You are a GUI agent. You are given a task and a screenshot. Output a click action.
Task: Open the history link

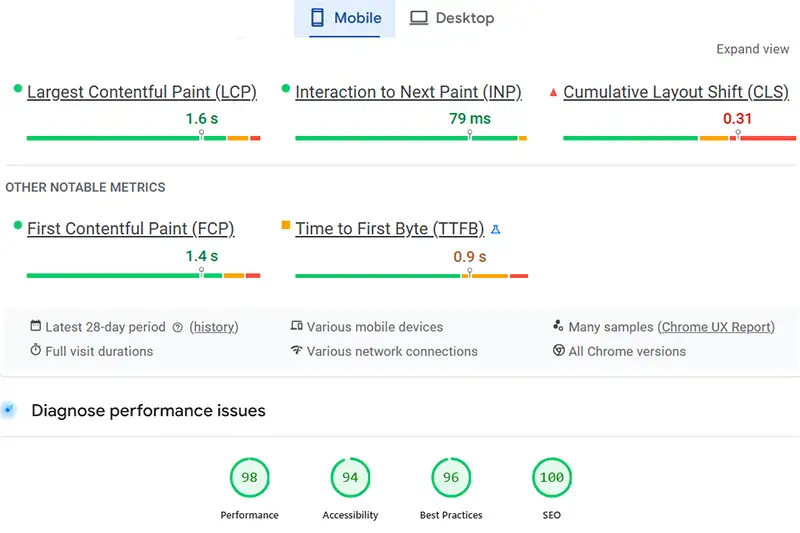pos(214,327)
